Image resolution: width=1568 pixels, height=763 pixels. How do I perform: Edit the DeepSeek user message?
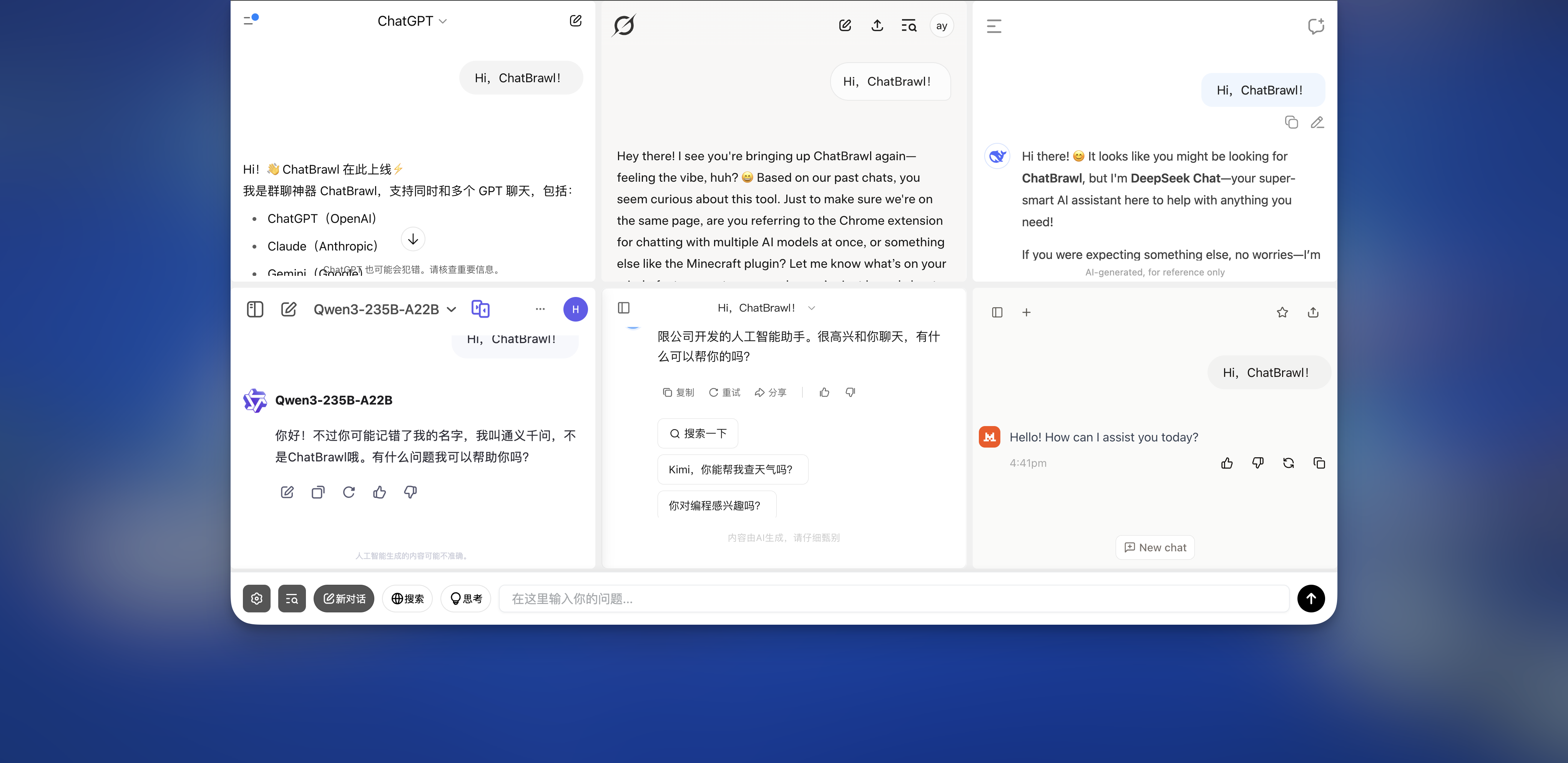1317,122
